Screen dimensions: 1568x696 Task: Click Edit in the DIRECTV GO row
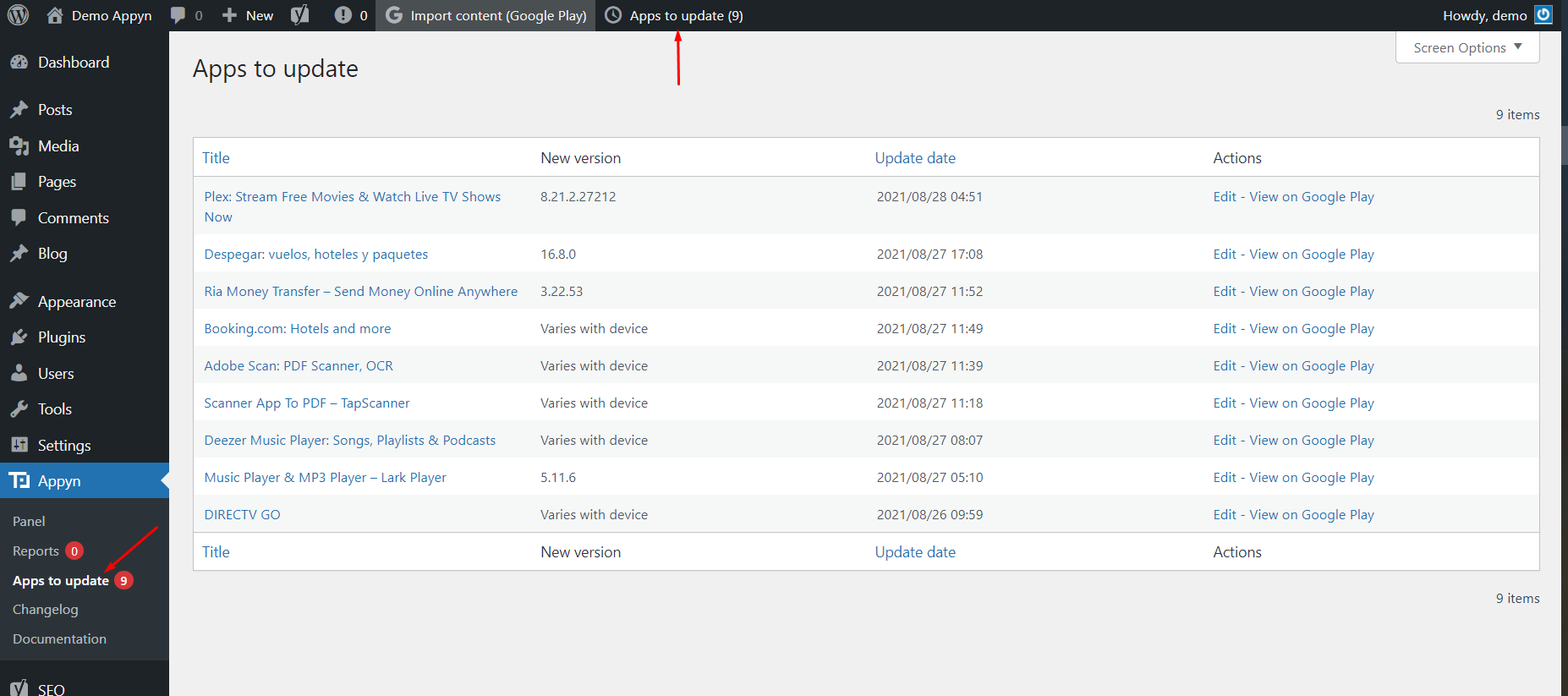[1225, 515]
